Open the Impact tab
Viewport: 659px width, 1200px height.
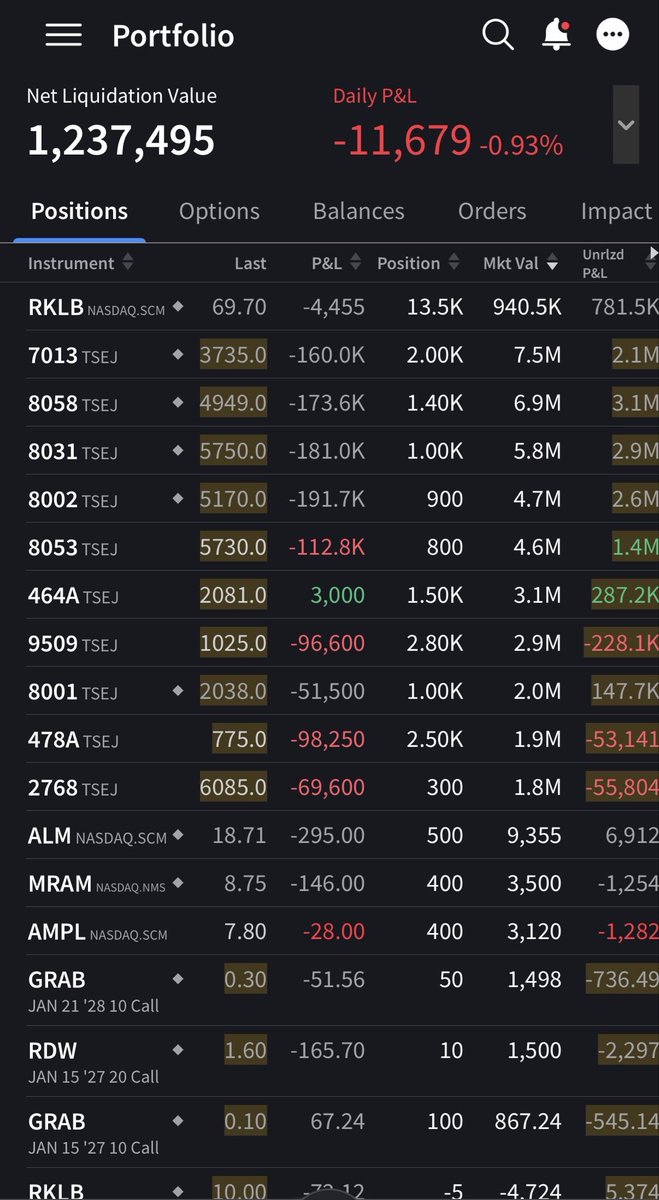tap(616, 211)
